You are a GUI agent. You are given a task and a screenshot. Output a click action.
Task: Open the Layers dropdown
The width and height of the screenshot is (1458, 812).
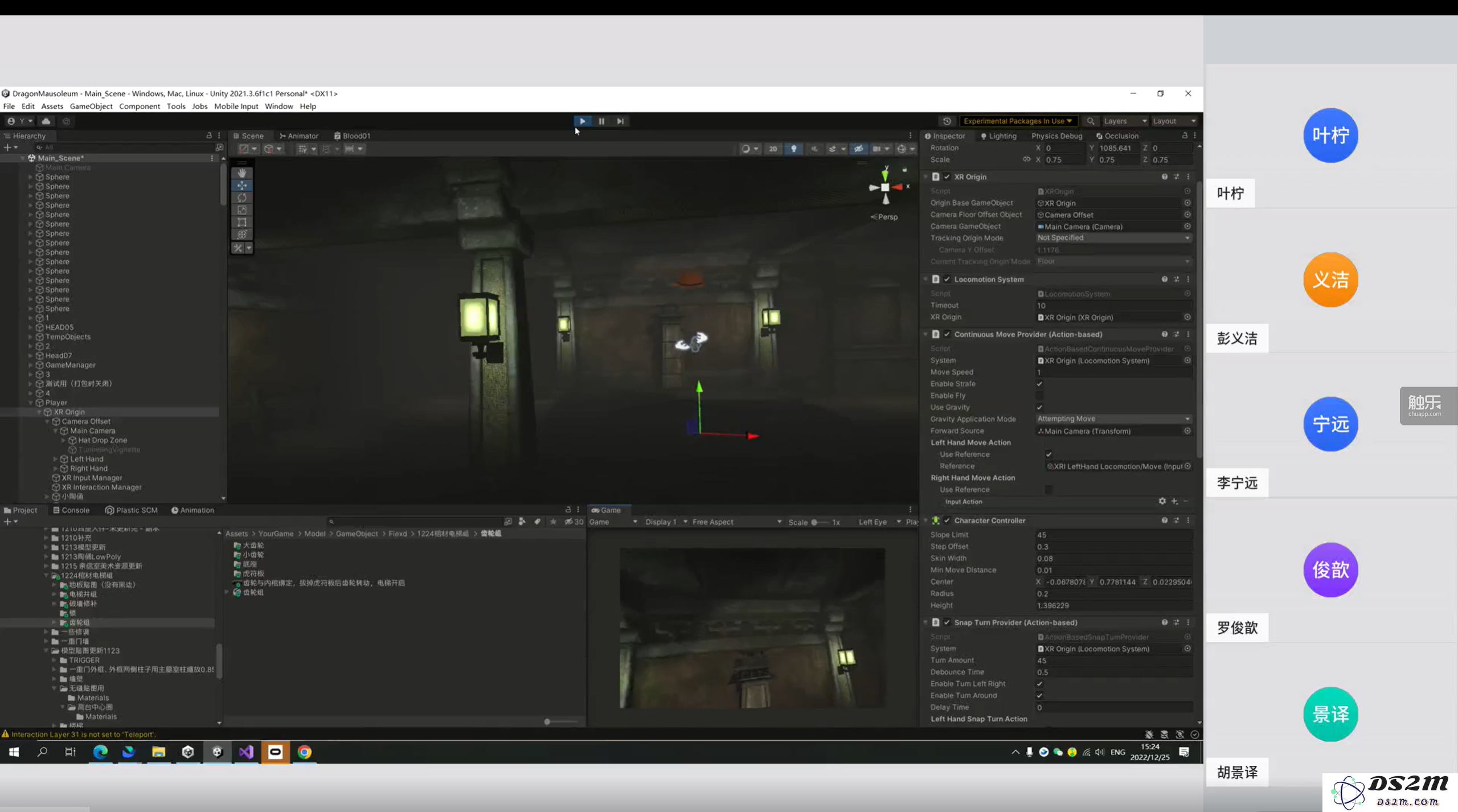[1125, 121]
